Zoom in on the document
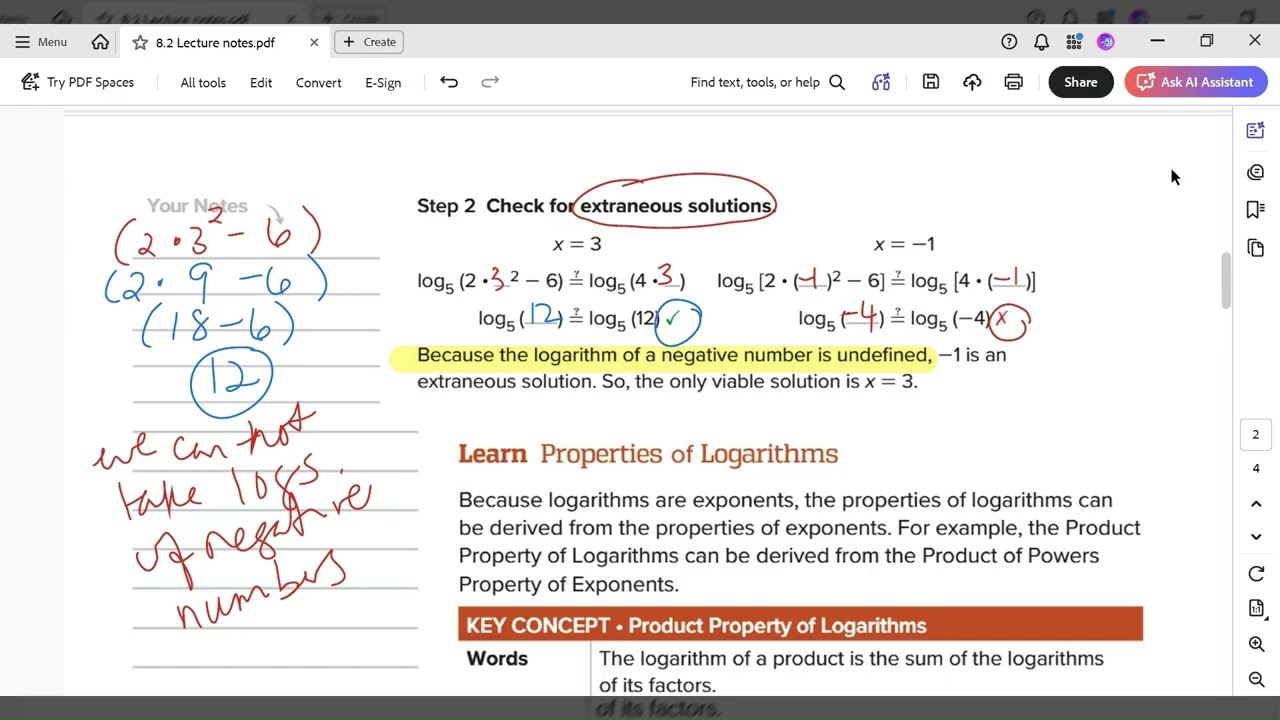 click(1256, 645)
